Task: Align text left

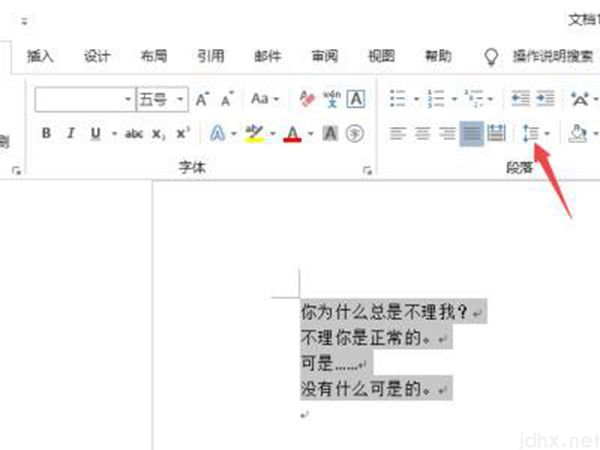Action: [x=398, y=134]
